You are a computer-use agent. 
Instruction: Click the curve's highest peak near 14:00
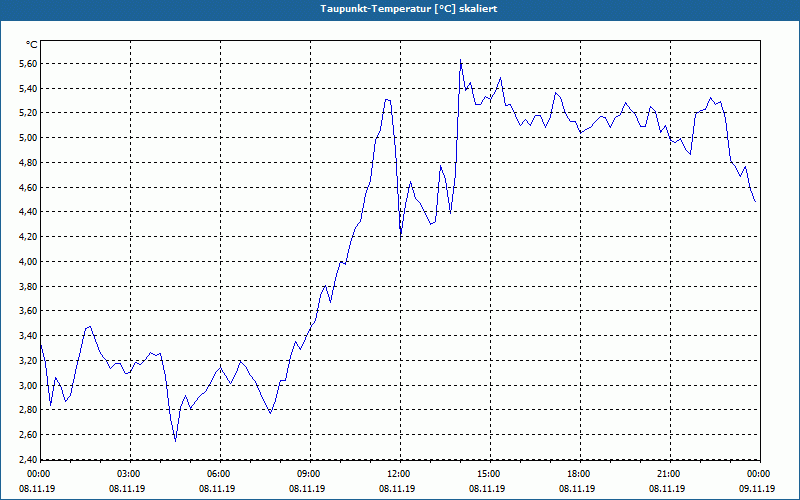click(x=460, y=60)
